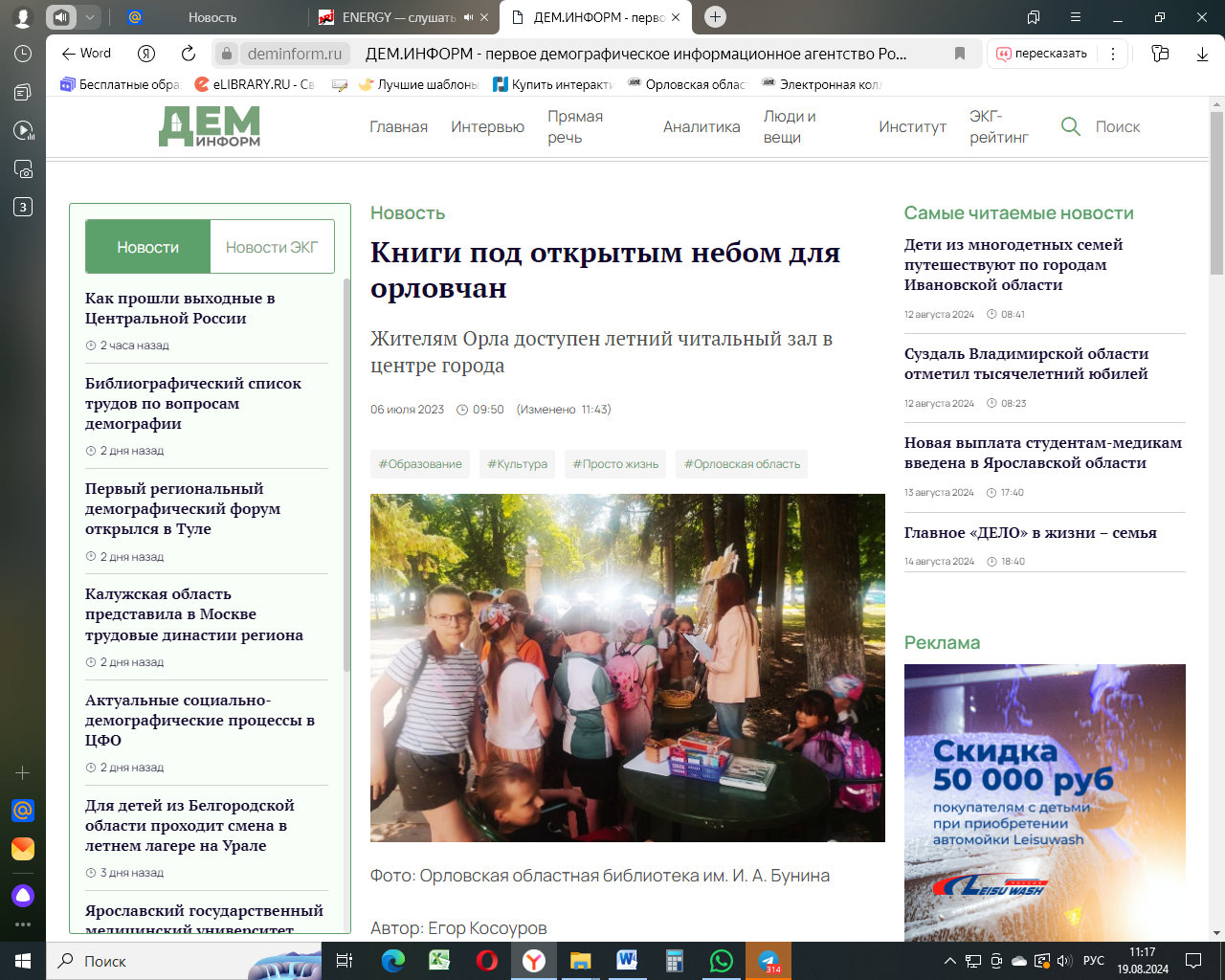Expand the dropdown arrow beside the sound button
Screen dimensions: 1225x980
pos(89,17)
